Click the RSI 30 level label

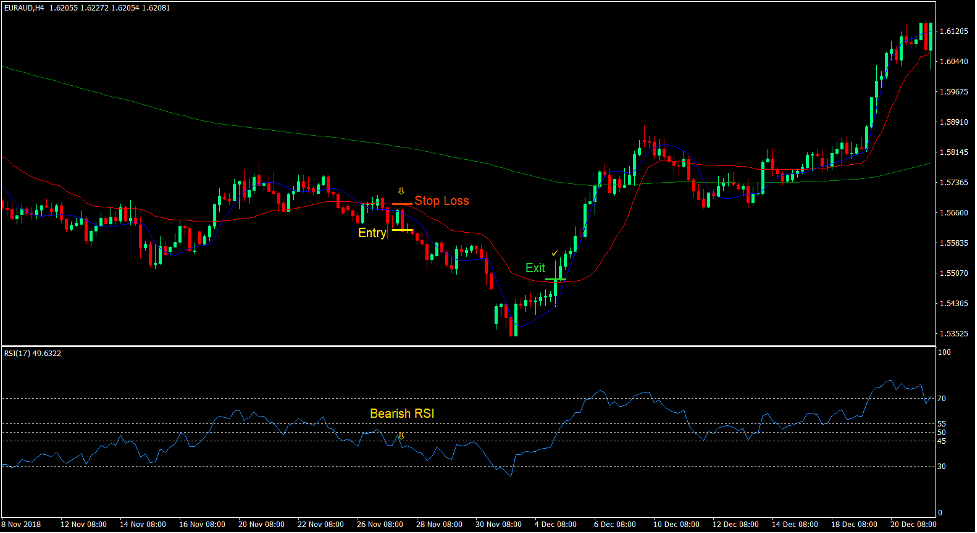click(x=942, y=466)
